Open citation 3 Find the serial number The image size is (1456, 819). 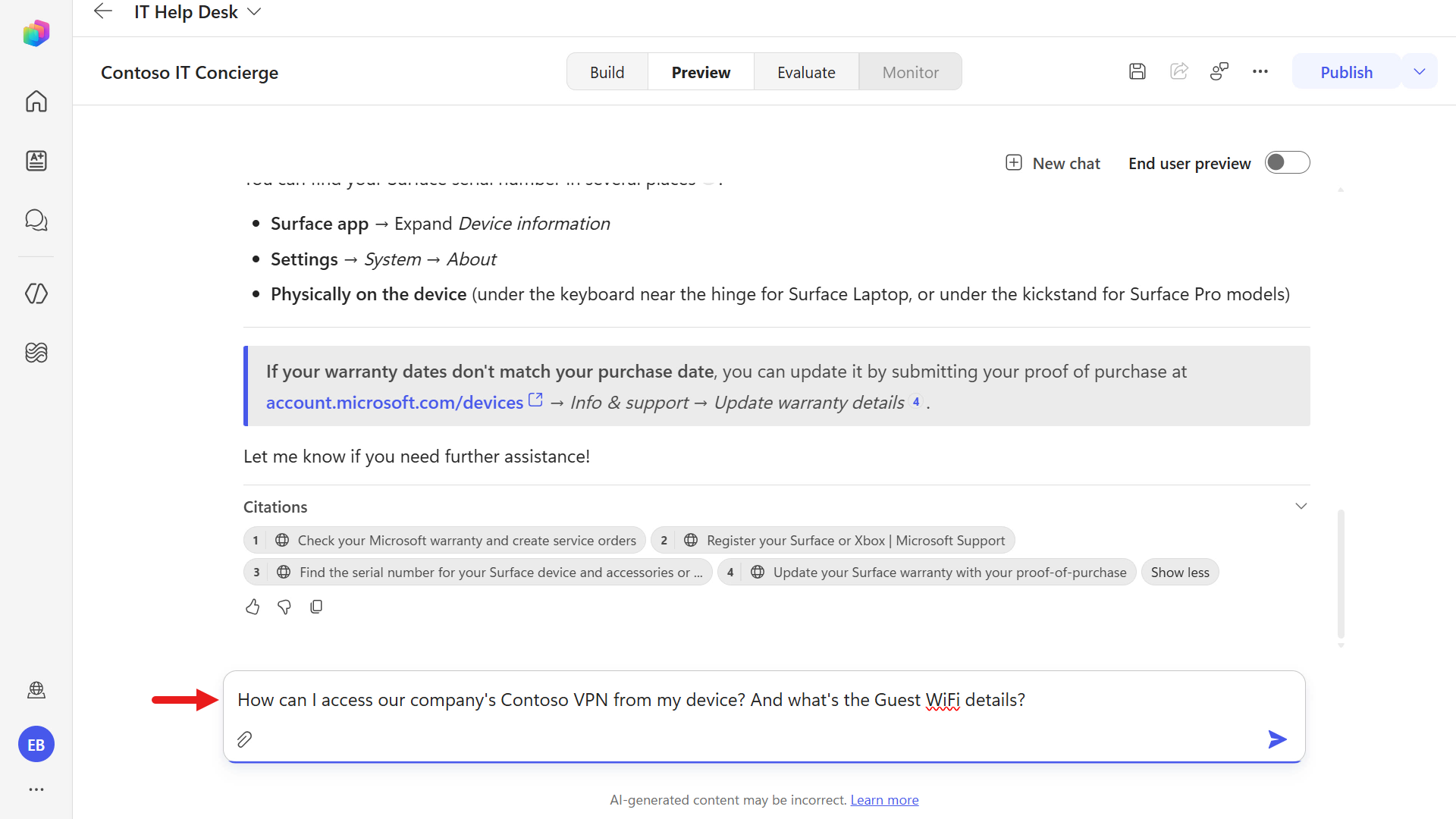[x=478, y=573]
